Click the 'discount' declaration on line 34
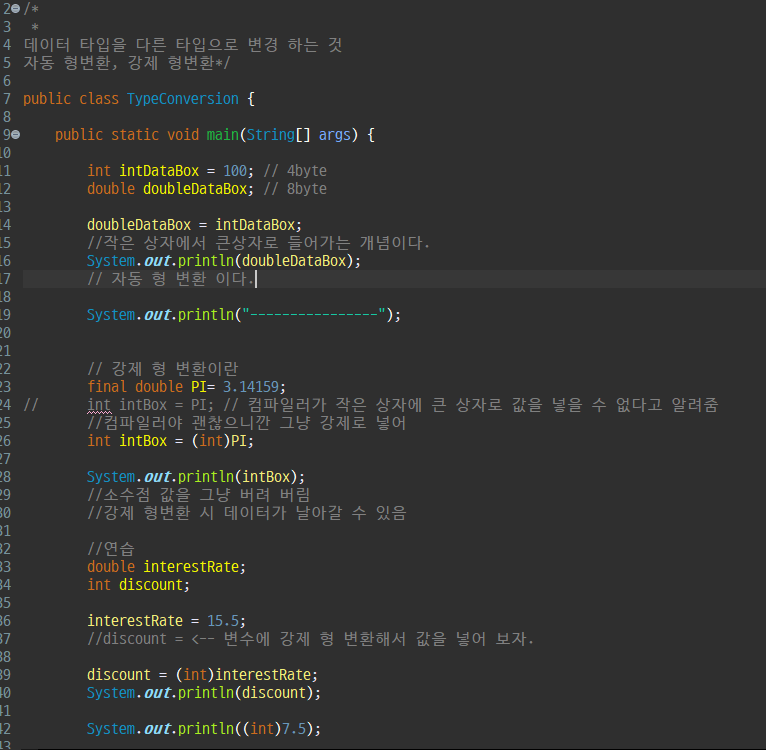Viewport: 766px width, 750px height. tap(150, 585)
